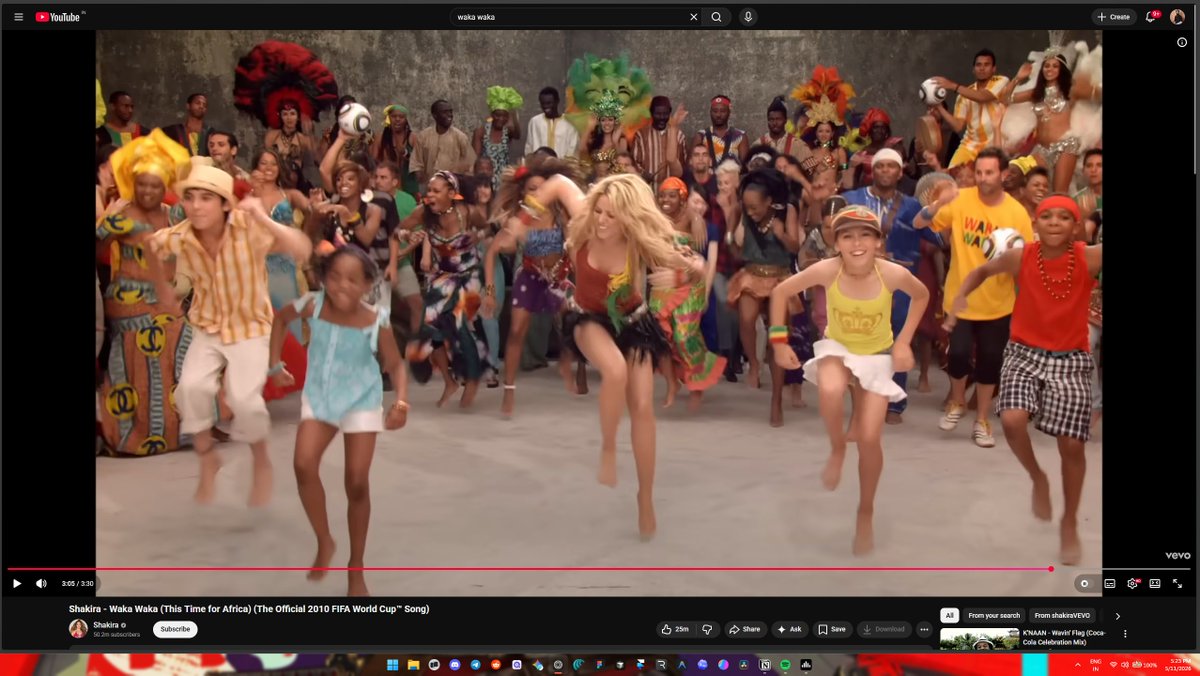Open options menu for Wavin' Flag video

point(1125,634)
